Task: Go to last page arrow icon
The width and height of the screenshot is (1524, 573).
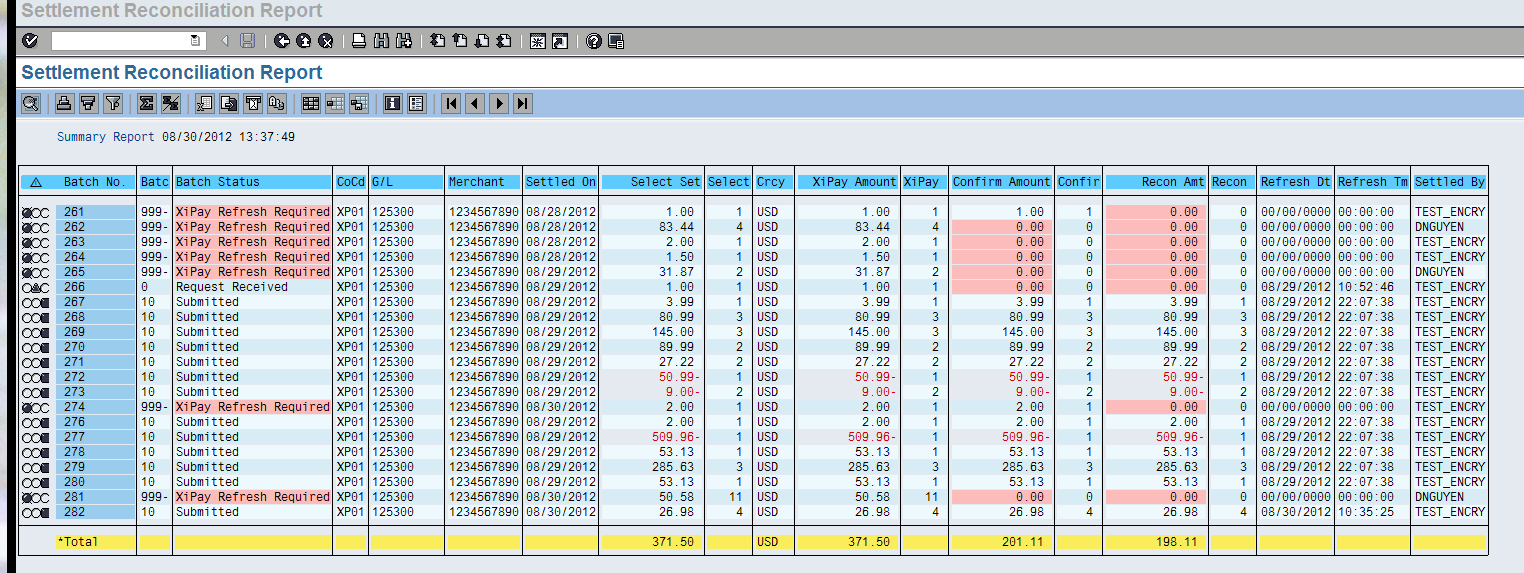Action: [x=523, y=103]
